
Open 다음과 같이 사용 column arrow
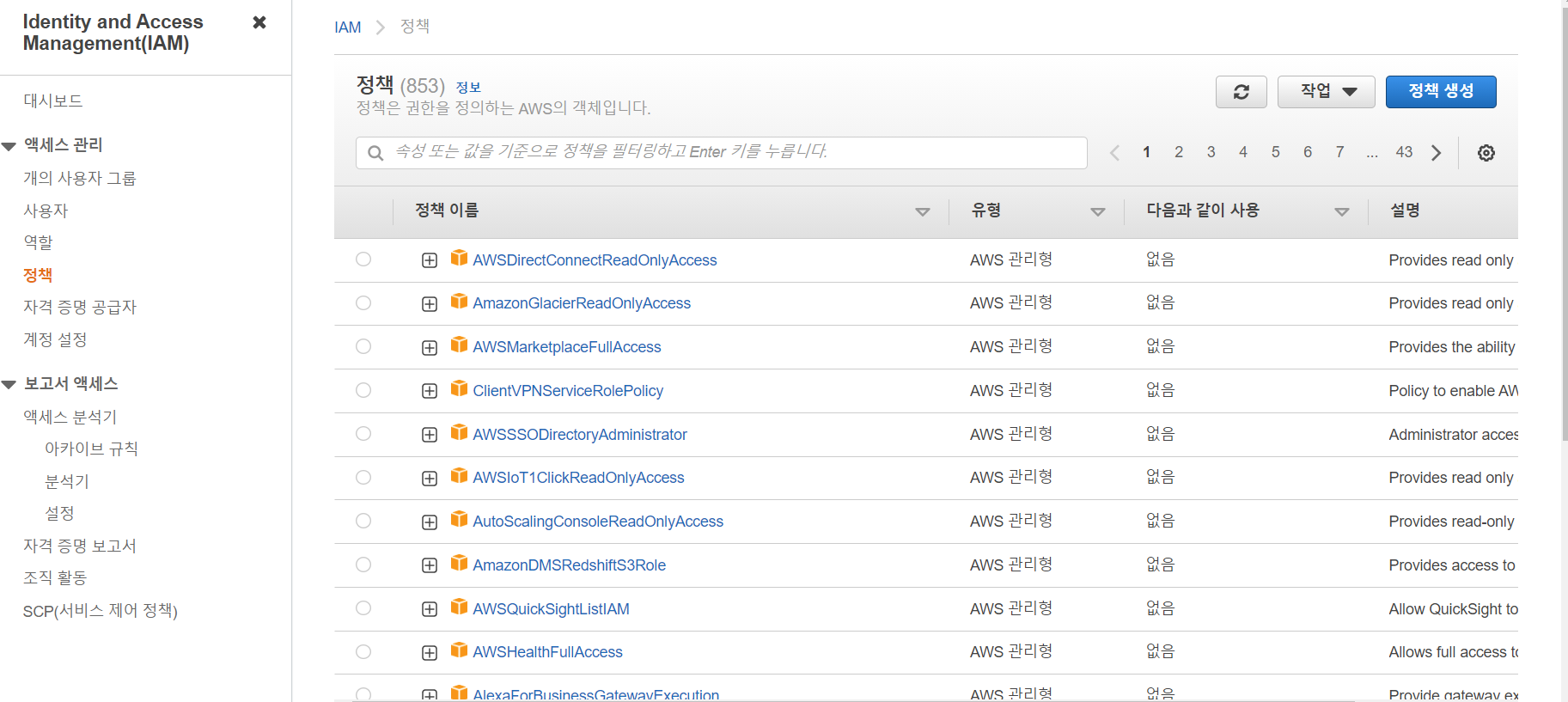[1341, 212]
